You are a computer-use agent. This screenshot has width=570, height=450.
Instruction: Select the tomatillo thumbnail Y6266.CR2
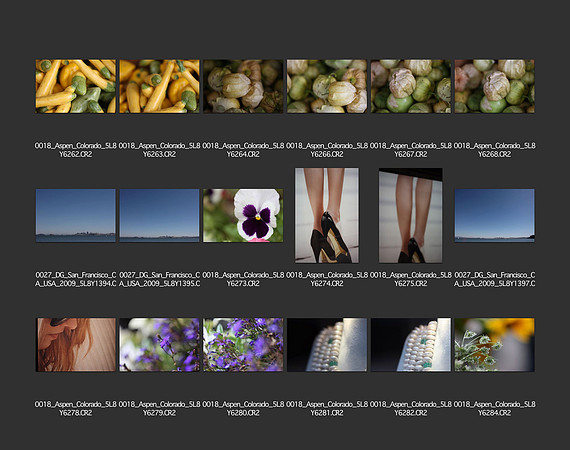(327, 86)
